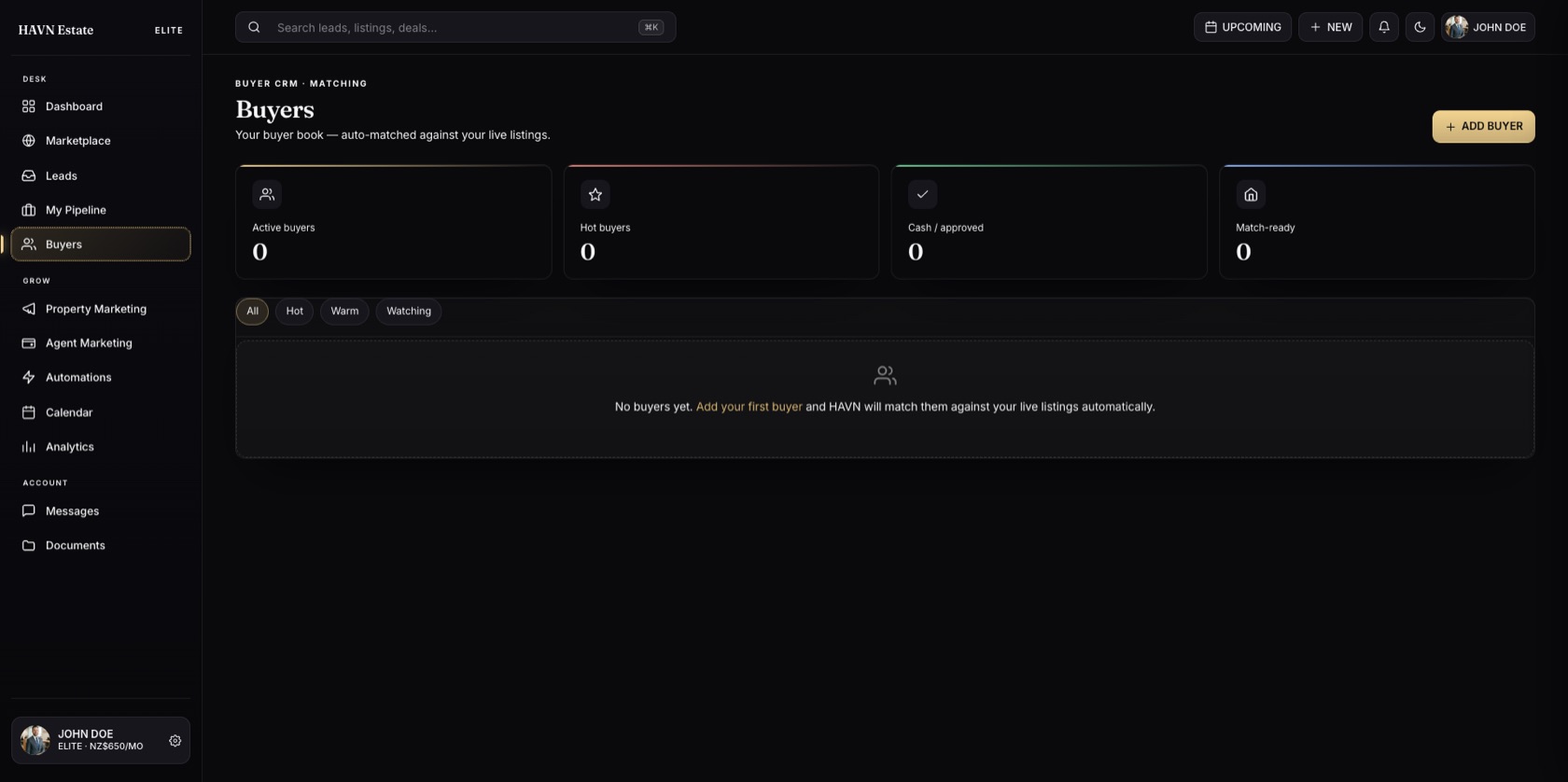Filter buyers by Hot
This screenshot has width=1568, height=782.
tap(294, 312)
